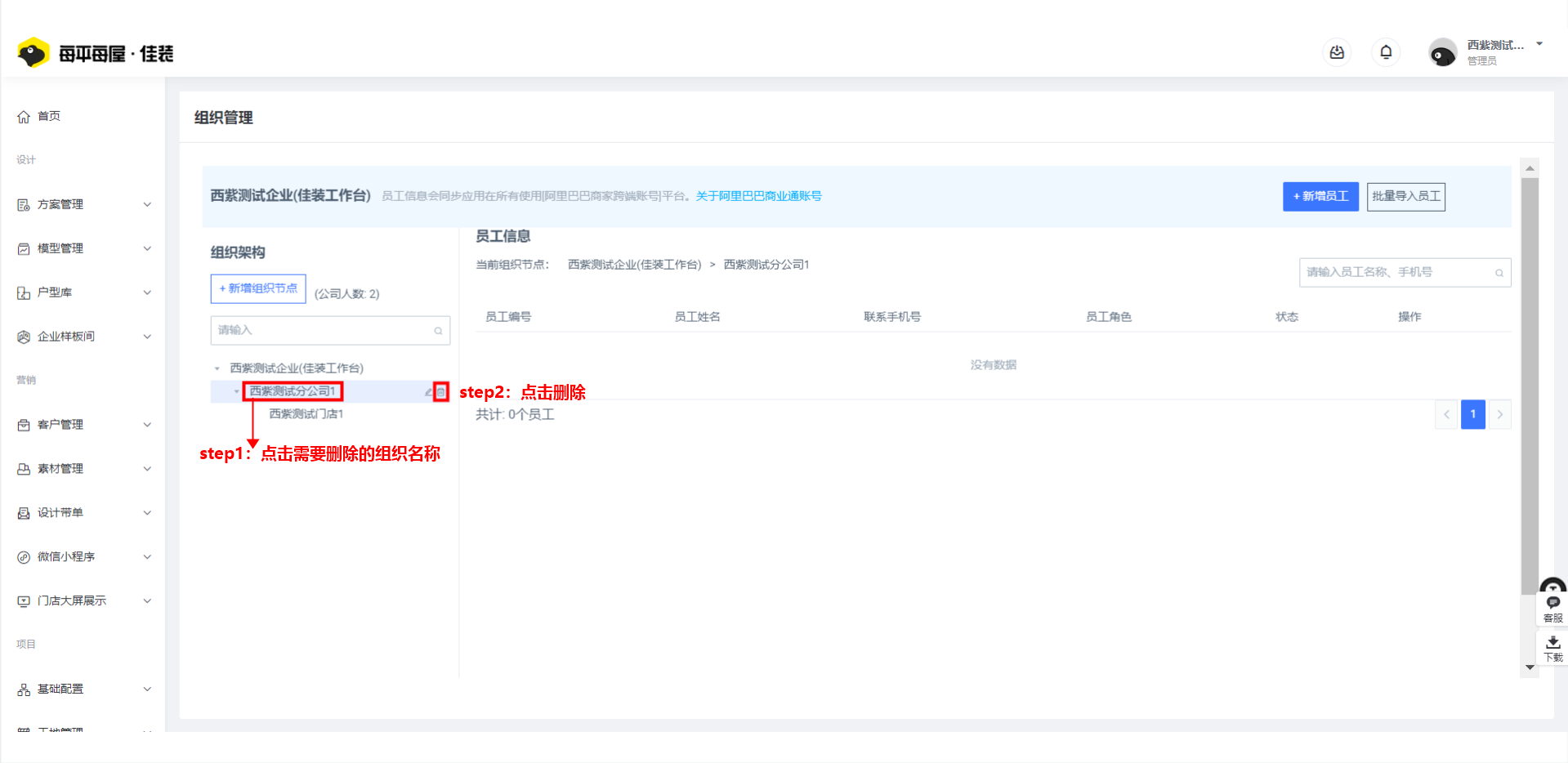
Task: Focus the employee name/phone search field
Action: point(1405,272)
